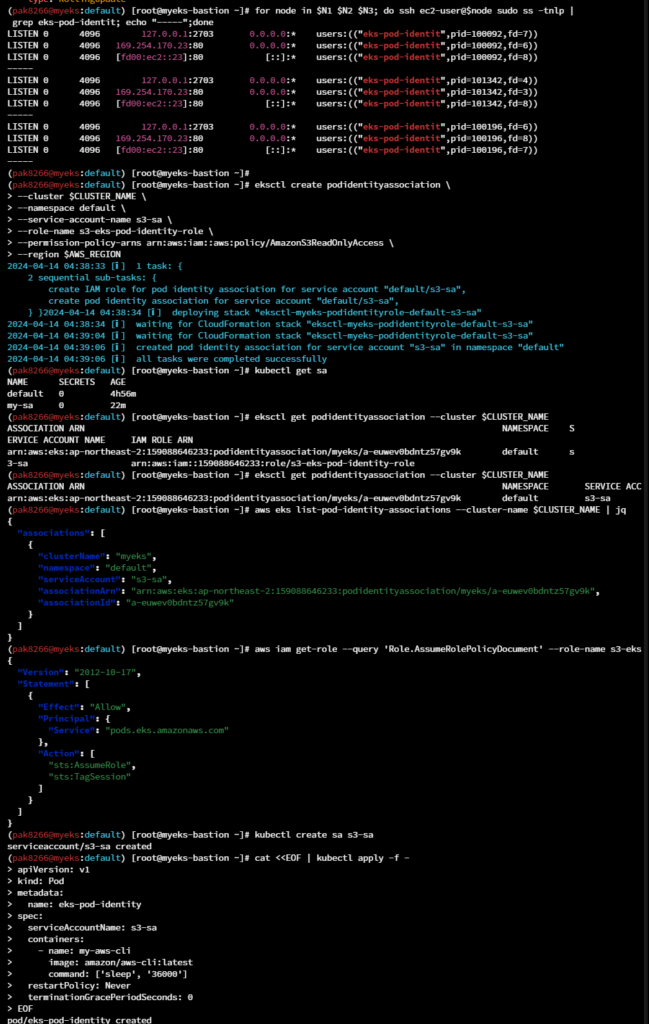The height and width of the screenshot is (1024, 649).
Task: Click the 'my-sa' service account row name
Action: click(x=20, y=406)
